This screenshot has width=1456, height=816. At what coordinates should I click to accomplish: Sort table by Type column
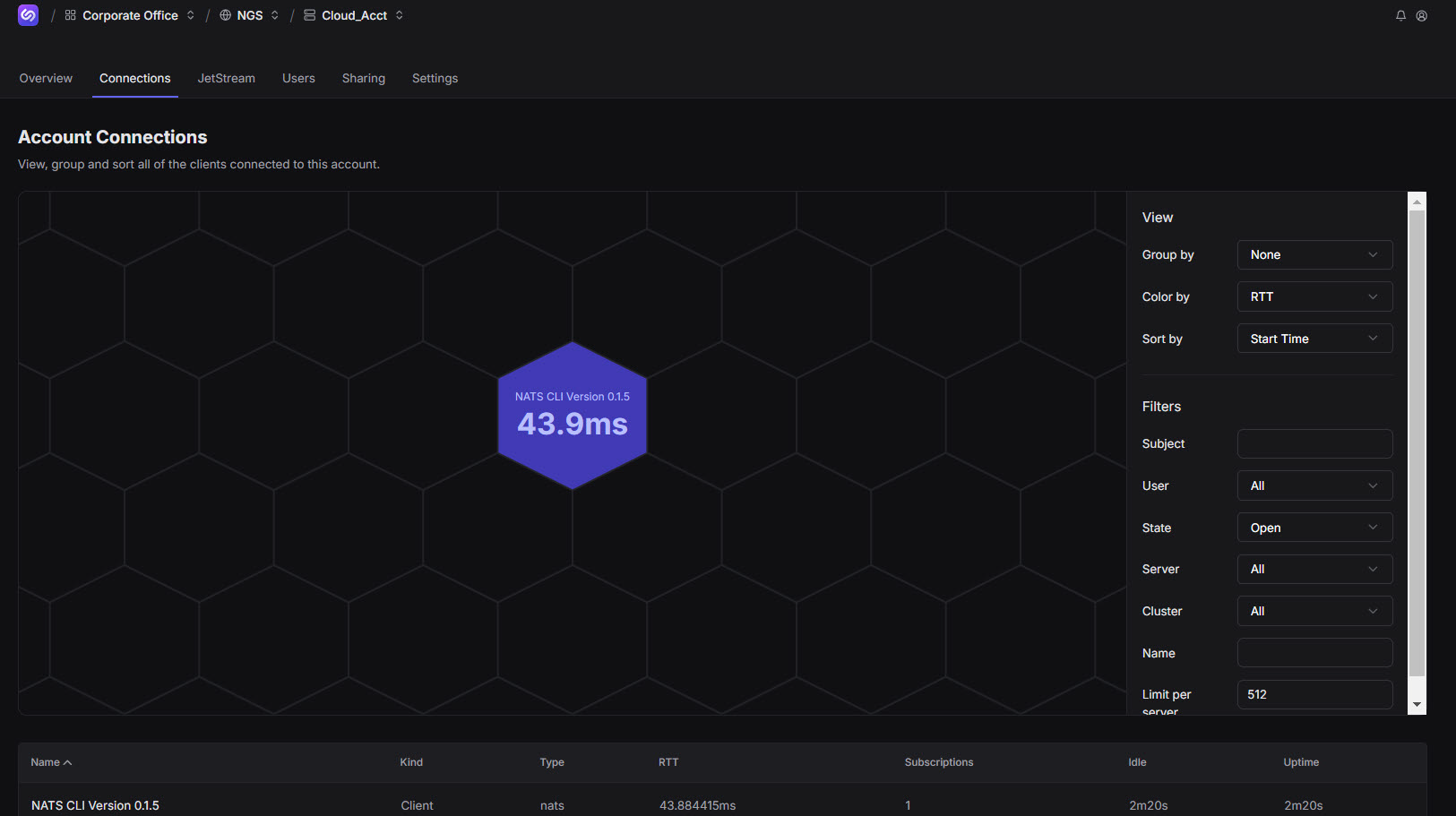pos(552,762)
